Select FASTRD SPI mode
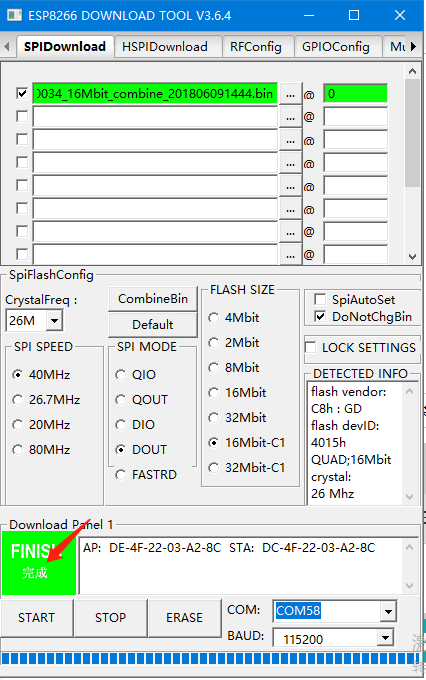 (146, 475)
